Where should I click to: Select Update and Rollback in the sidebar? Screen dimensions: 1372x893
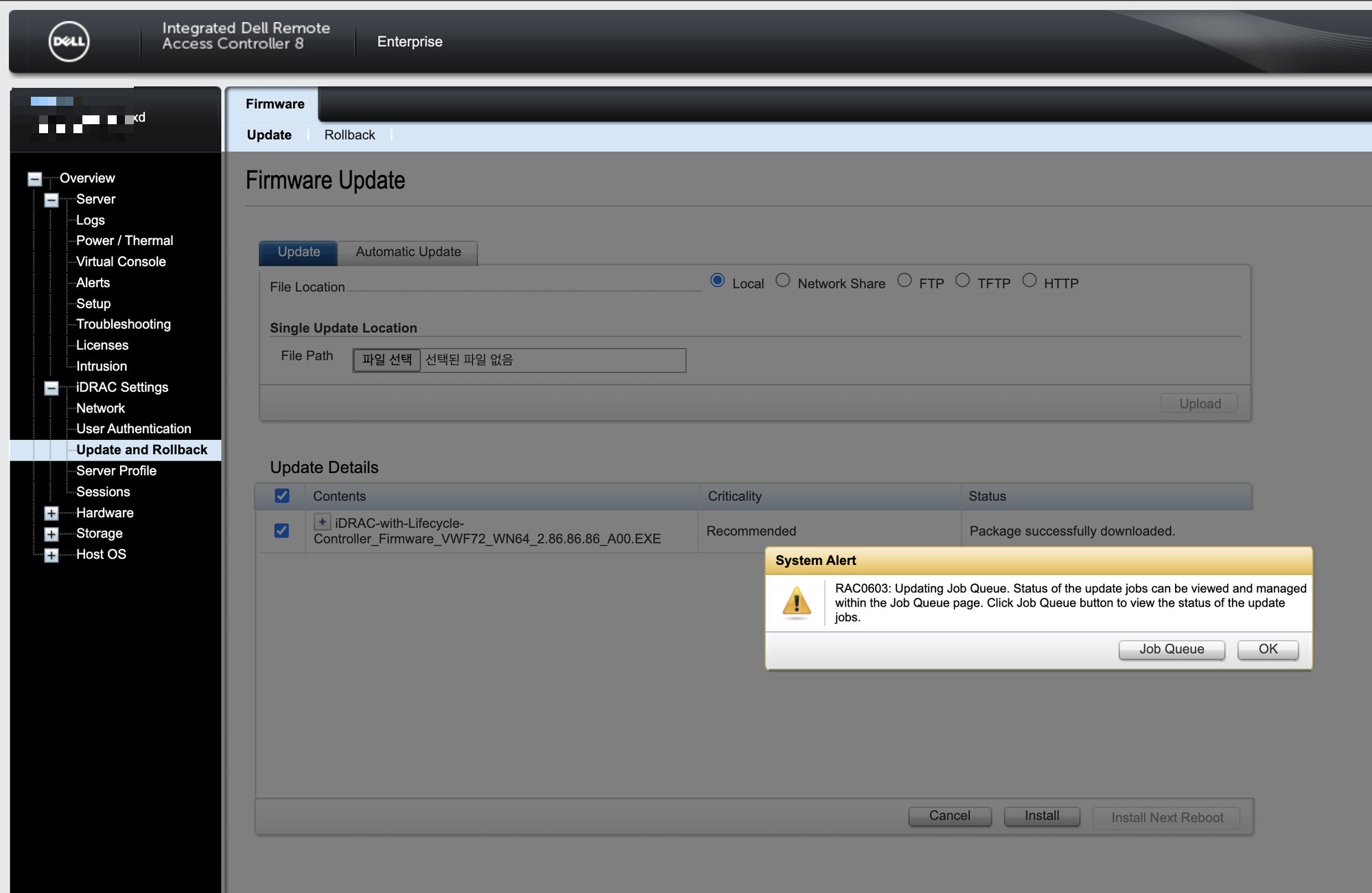pos(141,450)
